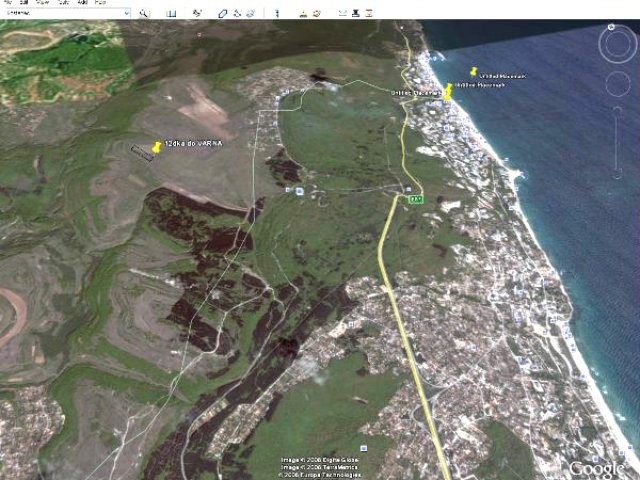Click the 12dka do VARNA label
640x480 pixels.
tap(193, 144)
